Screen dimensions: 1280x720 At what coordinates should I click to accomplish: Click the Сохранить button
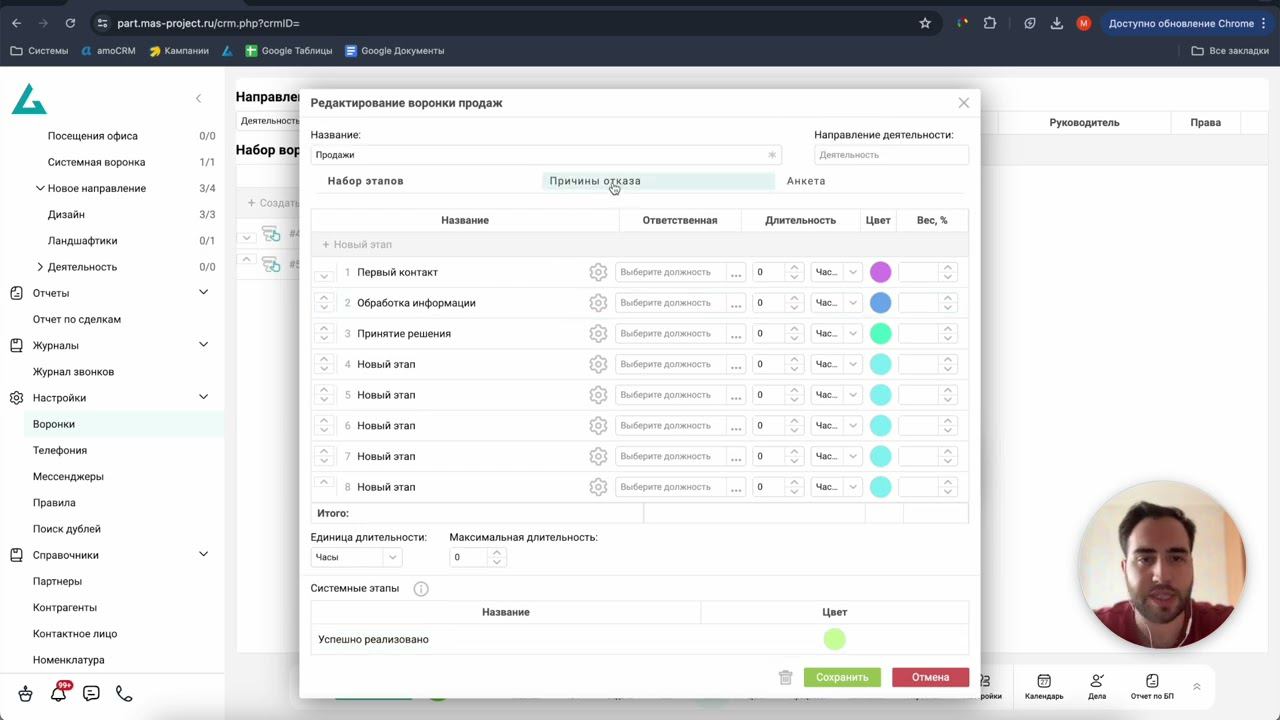tap(842, 677)
